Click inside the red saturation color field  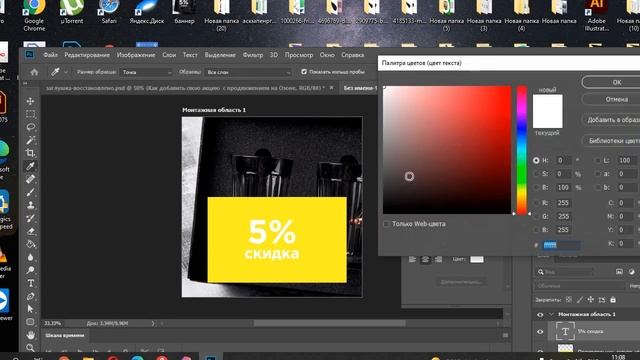pos(447,150)
